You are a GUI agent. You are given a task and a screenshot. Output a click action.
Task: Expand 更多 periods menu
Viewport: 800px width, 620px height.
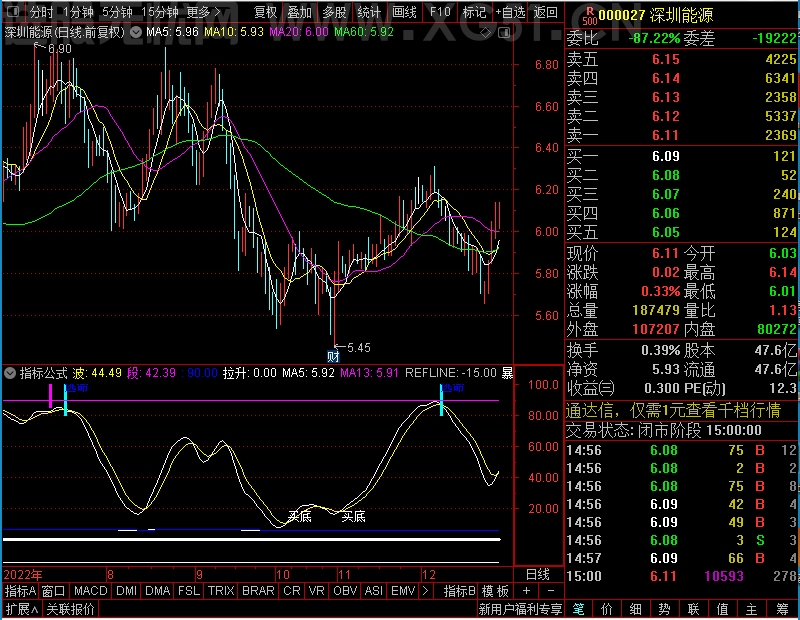pyautogui.click(x=203, y=12)
